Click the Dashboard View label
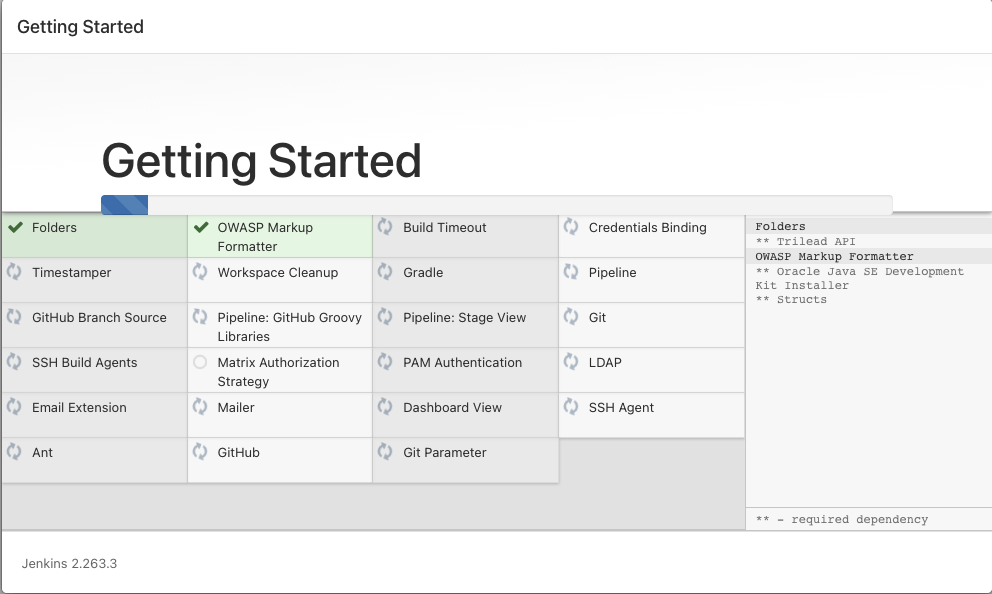The height and width of the screenshot is (594, 992). click(452, 407)
